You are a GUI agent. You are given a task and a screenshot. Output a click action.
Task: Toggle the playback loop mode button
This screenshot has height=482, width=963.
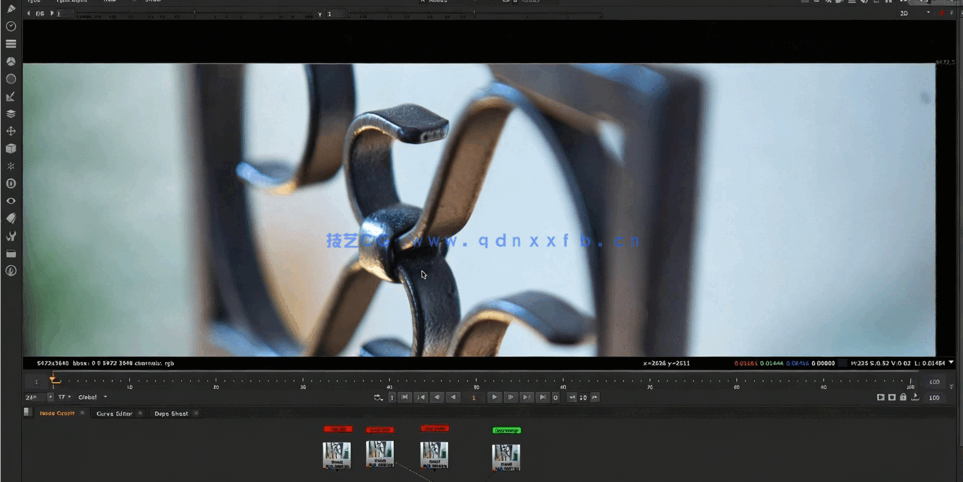(379, 398)
